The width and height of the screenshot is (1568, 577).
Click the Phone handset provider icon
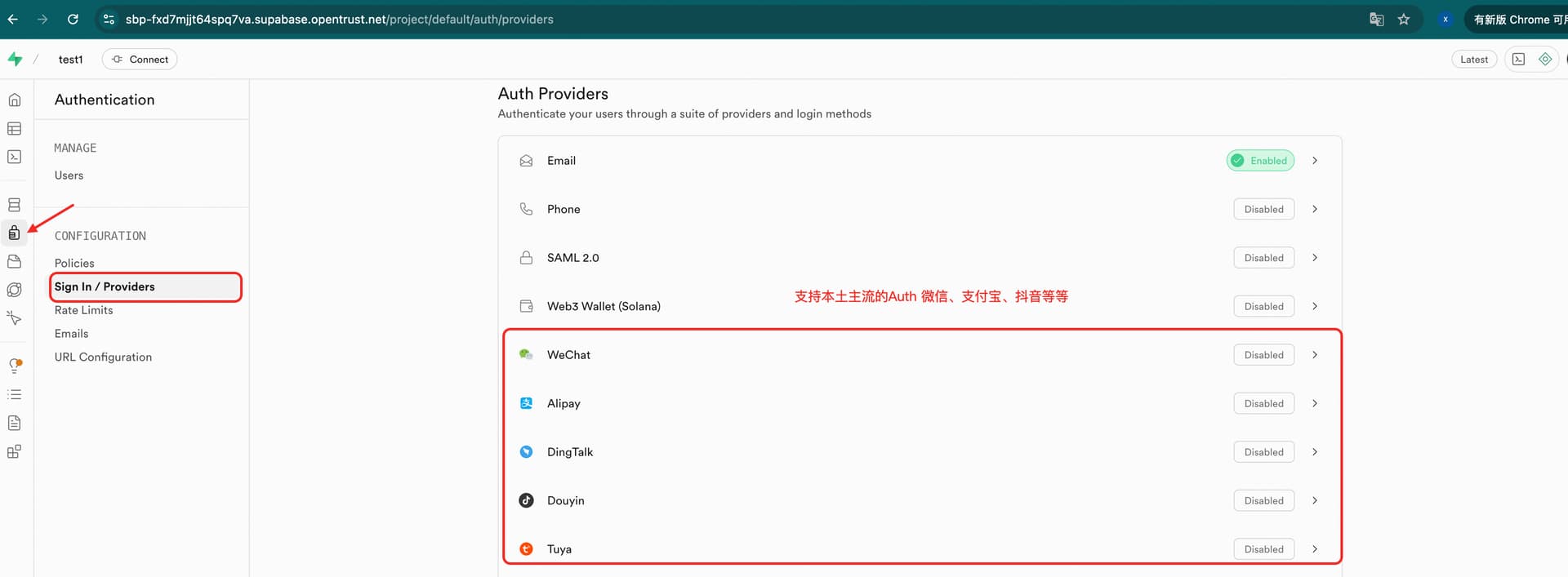[526, 209]
